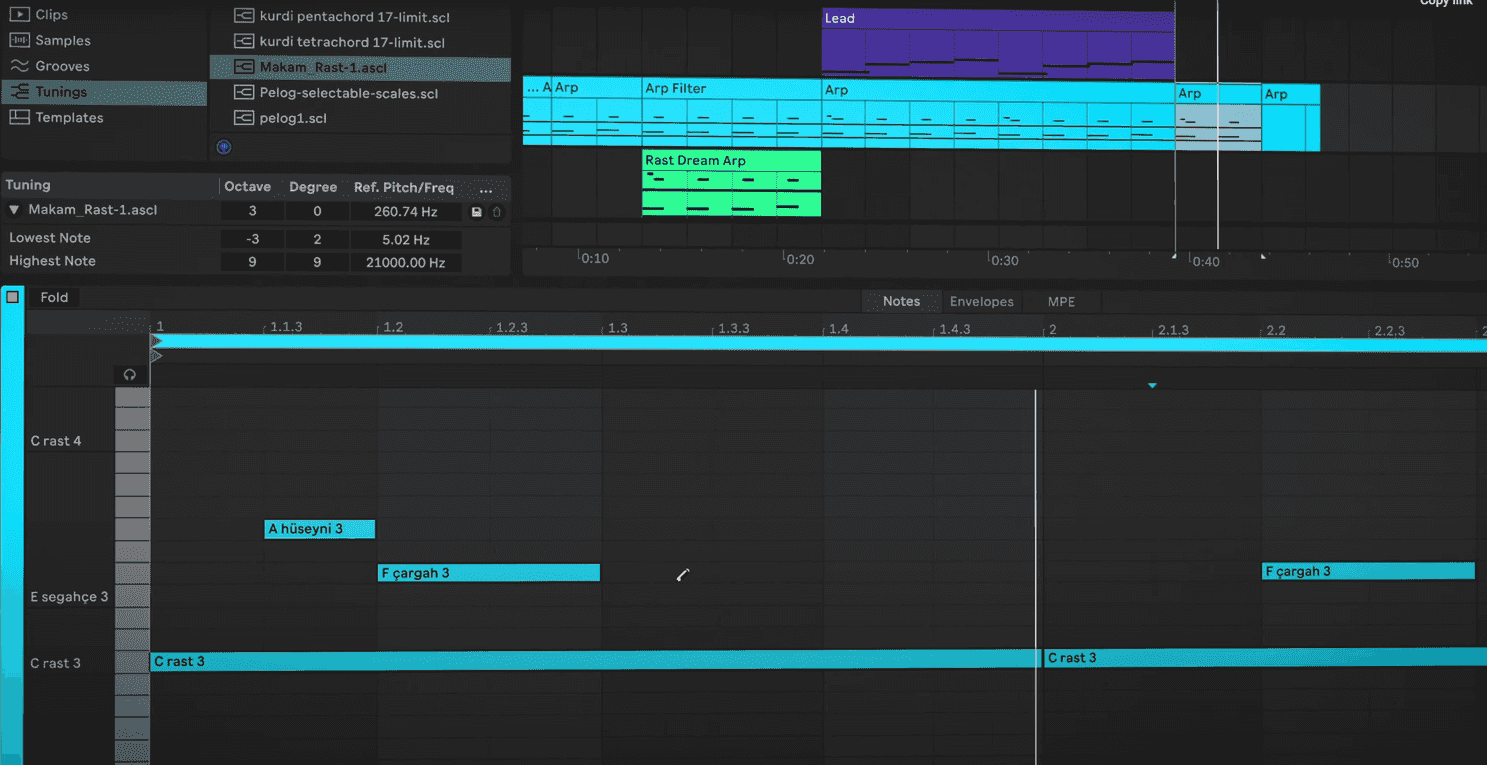This screenshot has width=1487, height=765.
Task: Click the blue add-tuning plus icon
Action: 223,146
